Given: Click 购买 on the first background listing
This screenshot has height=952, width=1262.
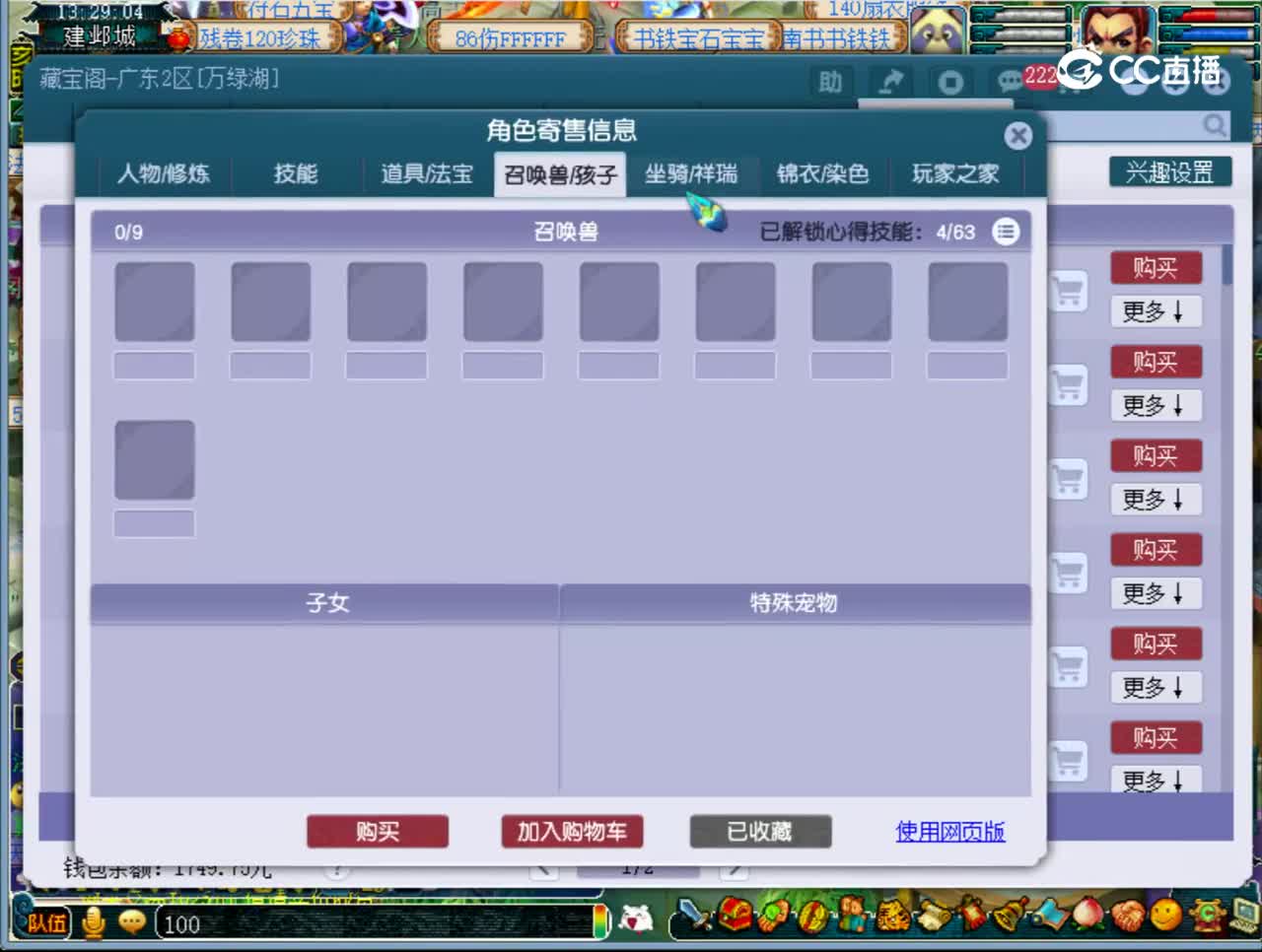Looking at the screenshot, I should click(1156, 268).
